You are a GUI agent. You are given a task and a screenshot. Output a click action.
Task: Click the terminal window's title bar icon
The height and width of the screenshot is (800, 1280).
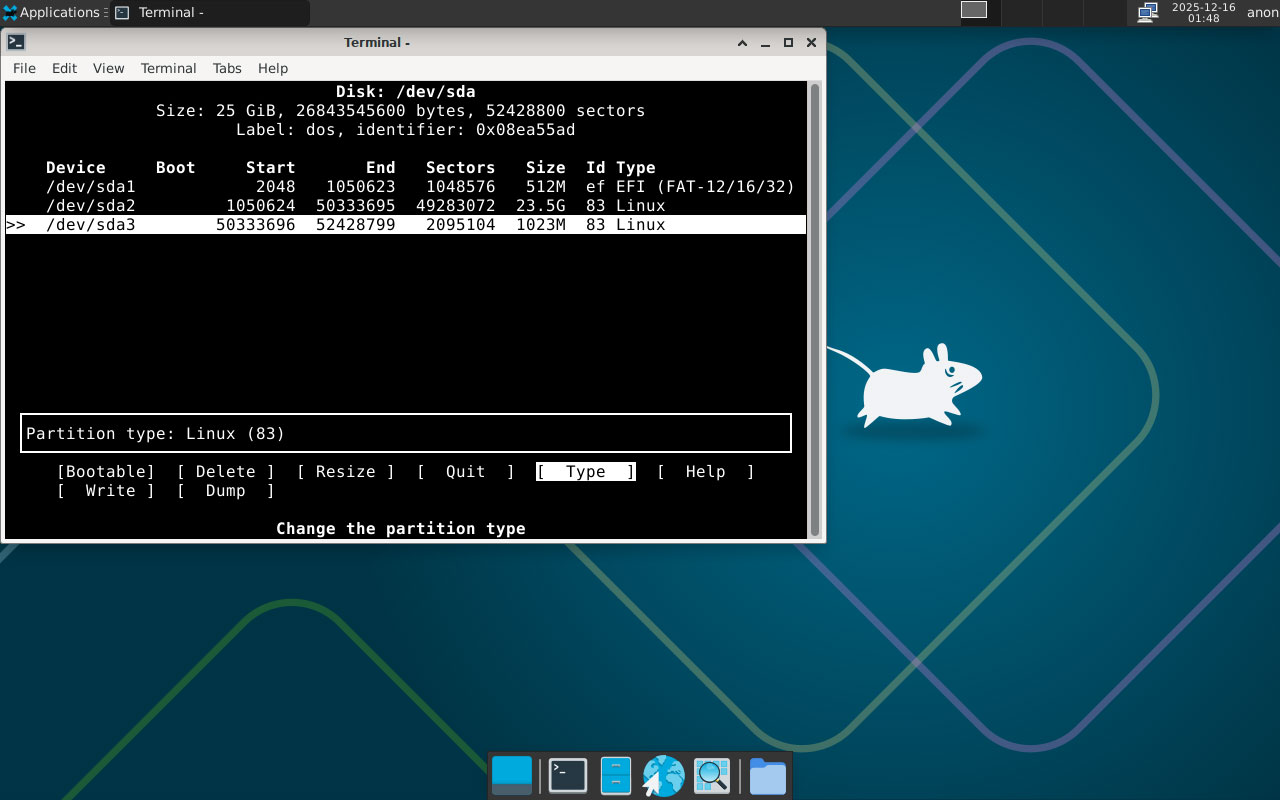point(16,42)
